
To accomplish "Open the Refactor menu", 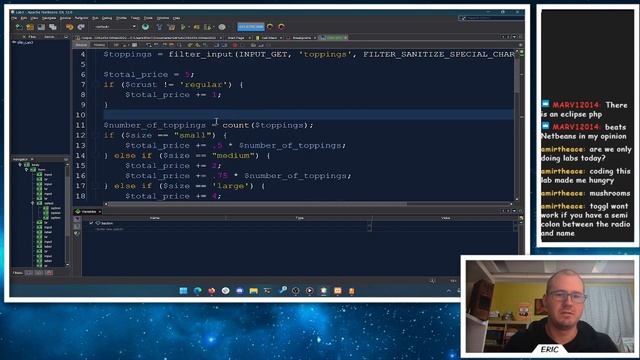I will coord(81,18).
